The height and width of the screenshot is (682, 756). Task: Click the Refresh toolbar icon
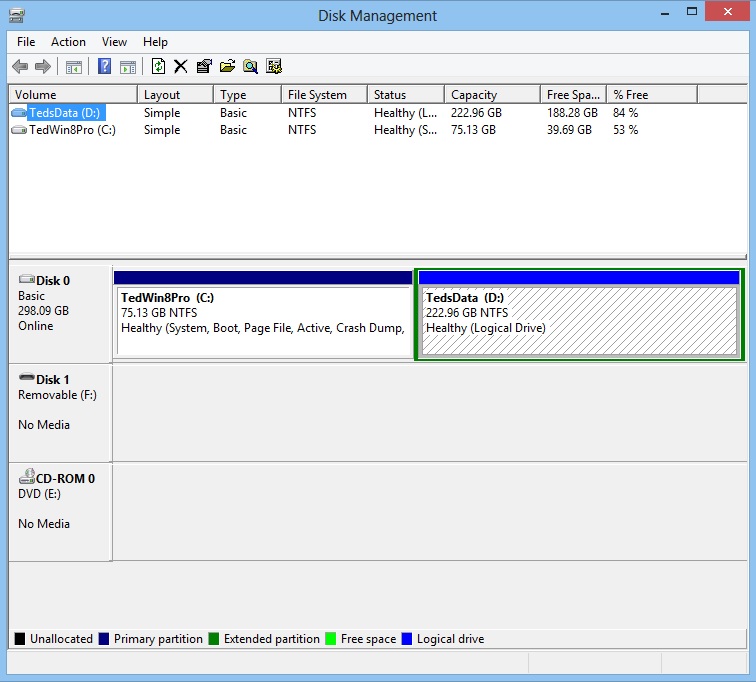pyautogui.click(x=158, y=67)
